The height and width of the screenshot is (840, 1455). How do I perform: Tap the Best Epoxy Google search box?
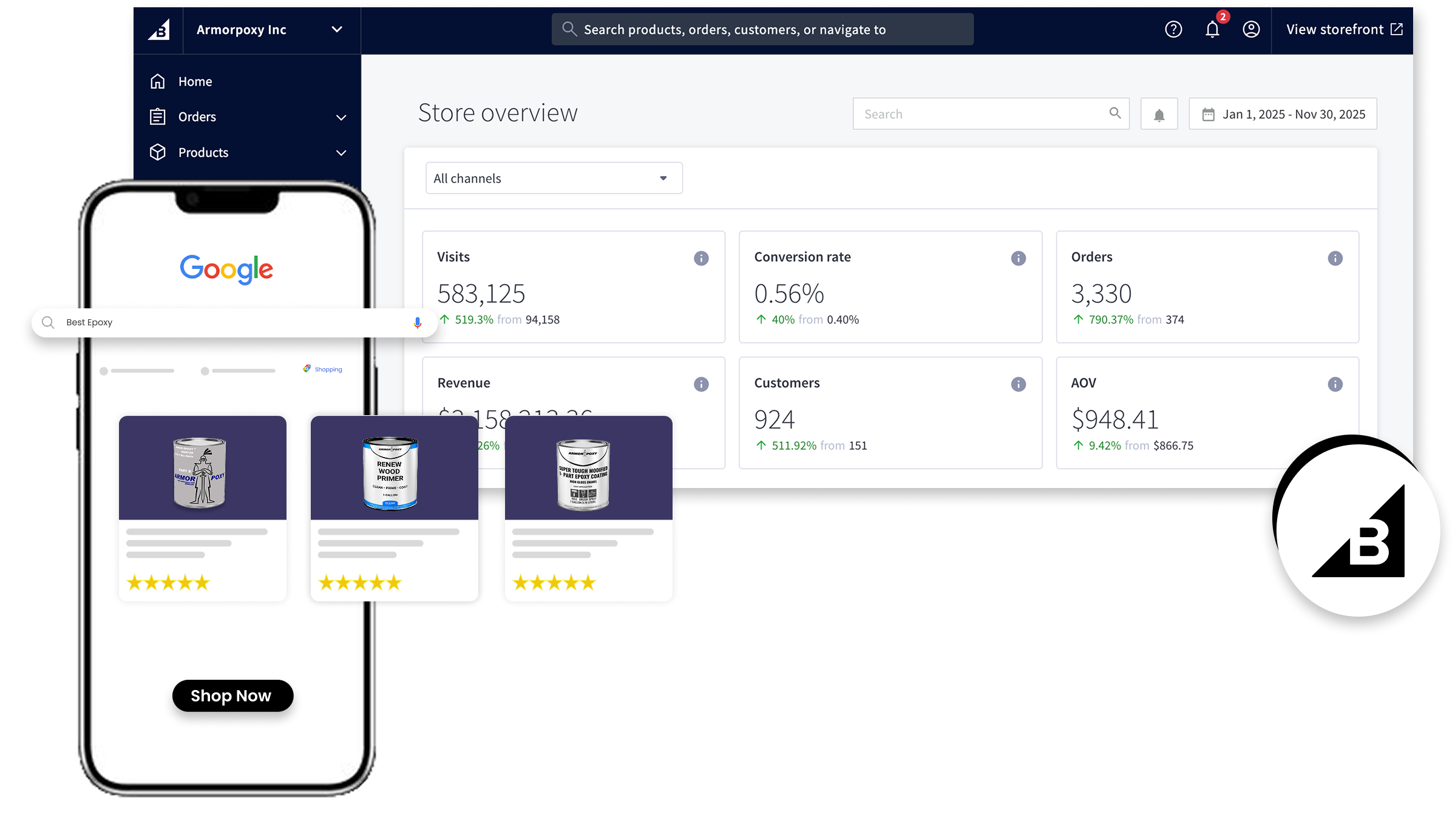[234, 322]
